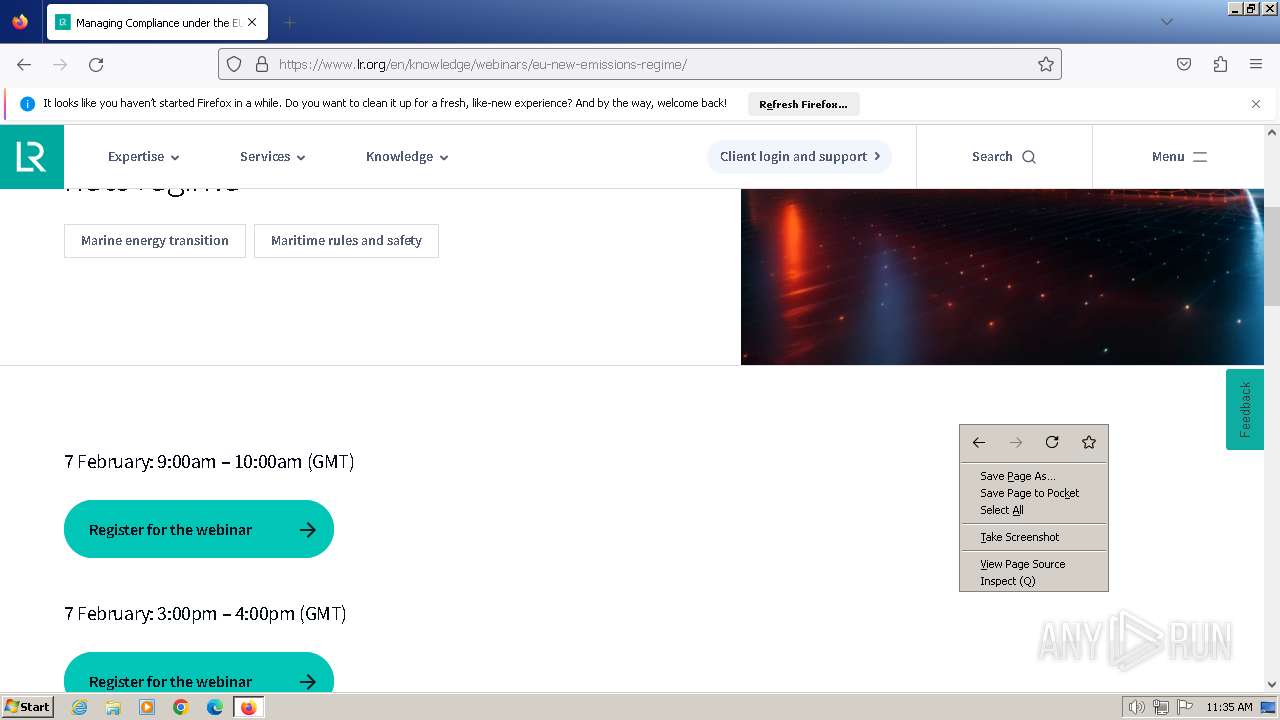
Task: Choose Select All in context menu
Action: (x=1034, y=510)
